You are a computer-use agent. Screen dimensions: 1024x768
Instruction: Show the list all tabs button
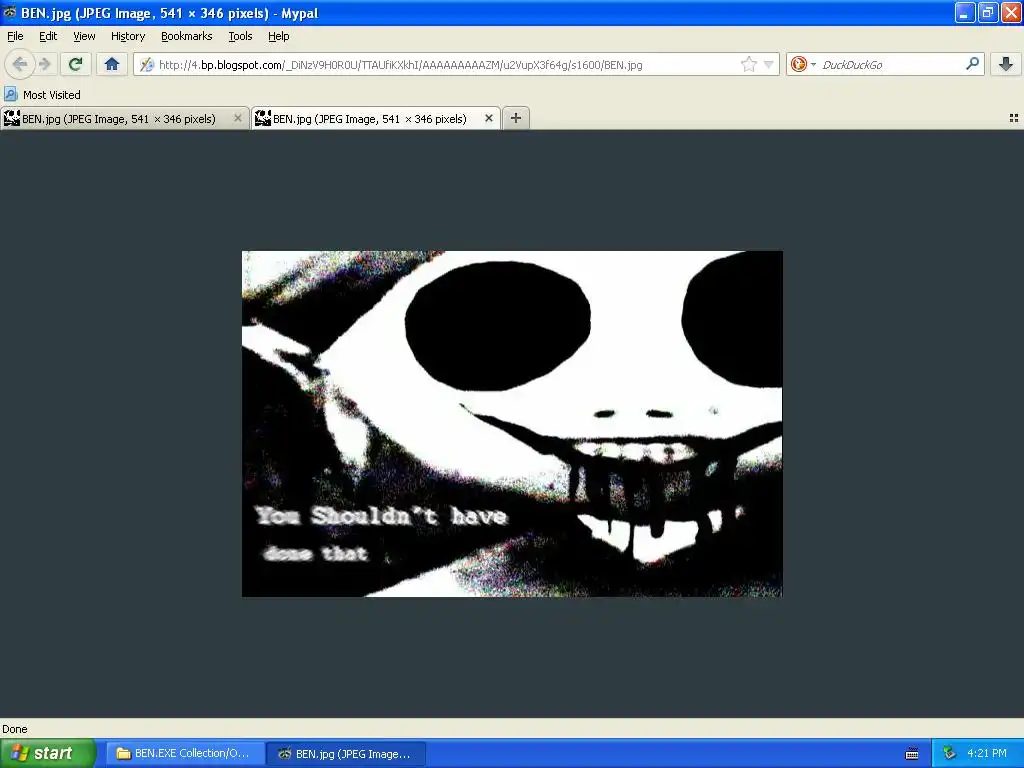pyautogui.click(x=1014, y=118)
